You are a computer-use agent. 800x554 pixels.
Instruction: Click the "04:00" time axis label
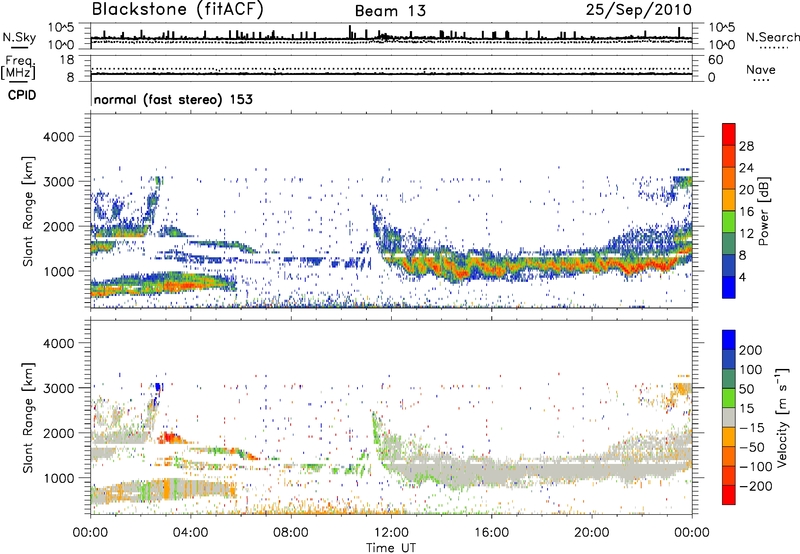tap(191, 533)
